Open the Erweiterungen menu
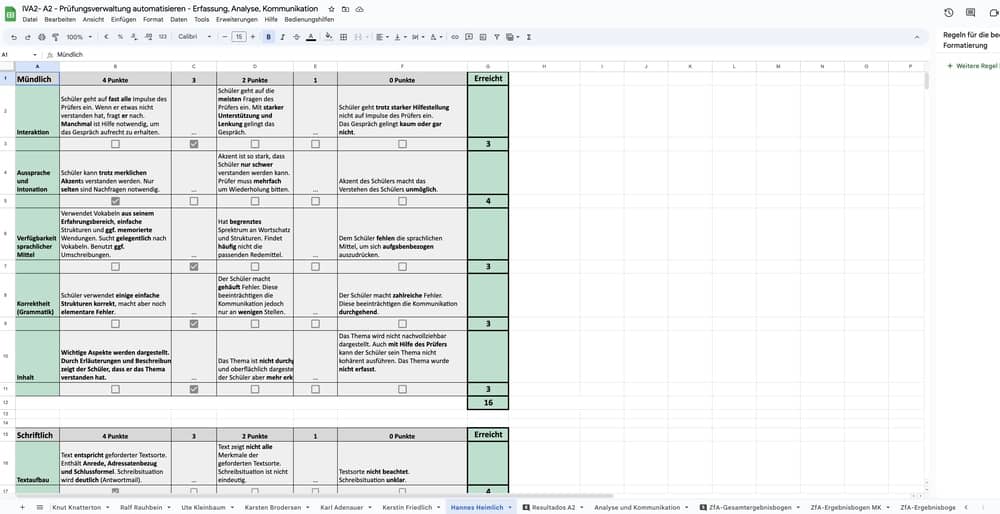The width and height of the screenshot is (1000, 514). (236, 19)
